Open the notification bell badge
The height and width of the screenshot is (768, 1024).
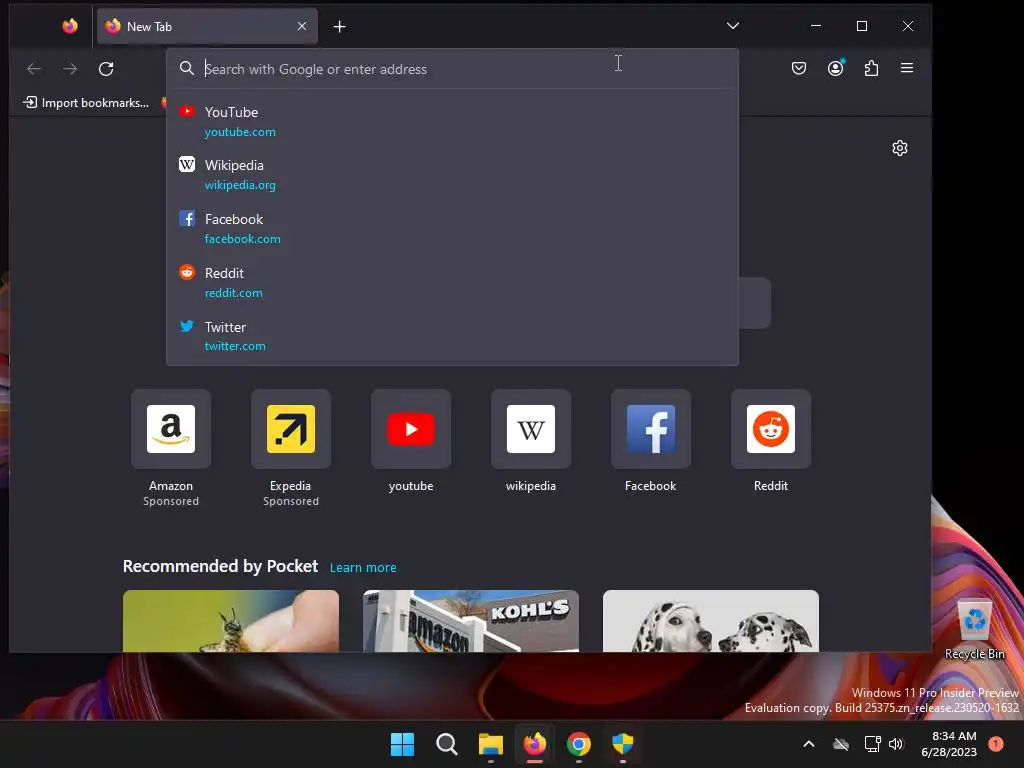996,744
